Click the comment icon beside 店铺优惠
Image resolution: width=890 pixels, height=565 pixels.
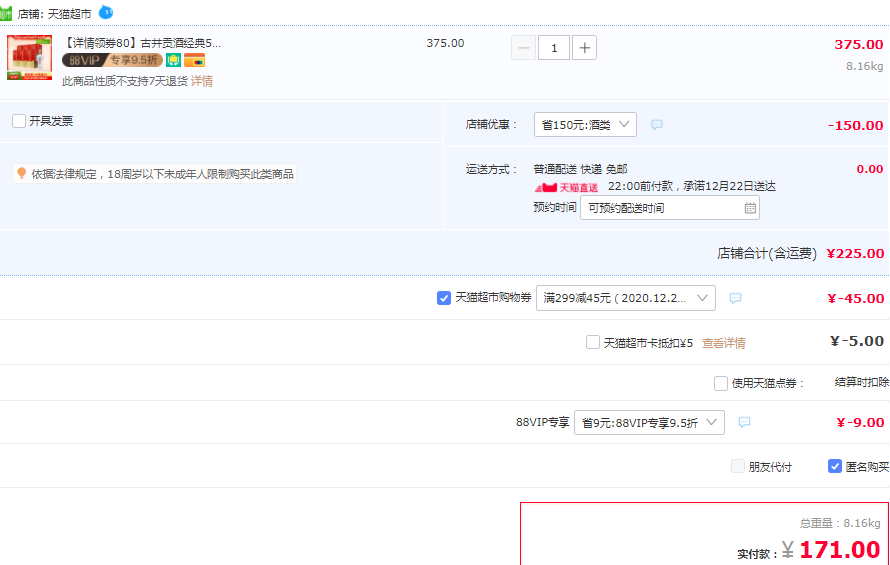click(657, 124)
